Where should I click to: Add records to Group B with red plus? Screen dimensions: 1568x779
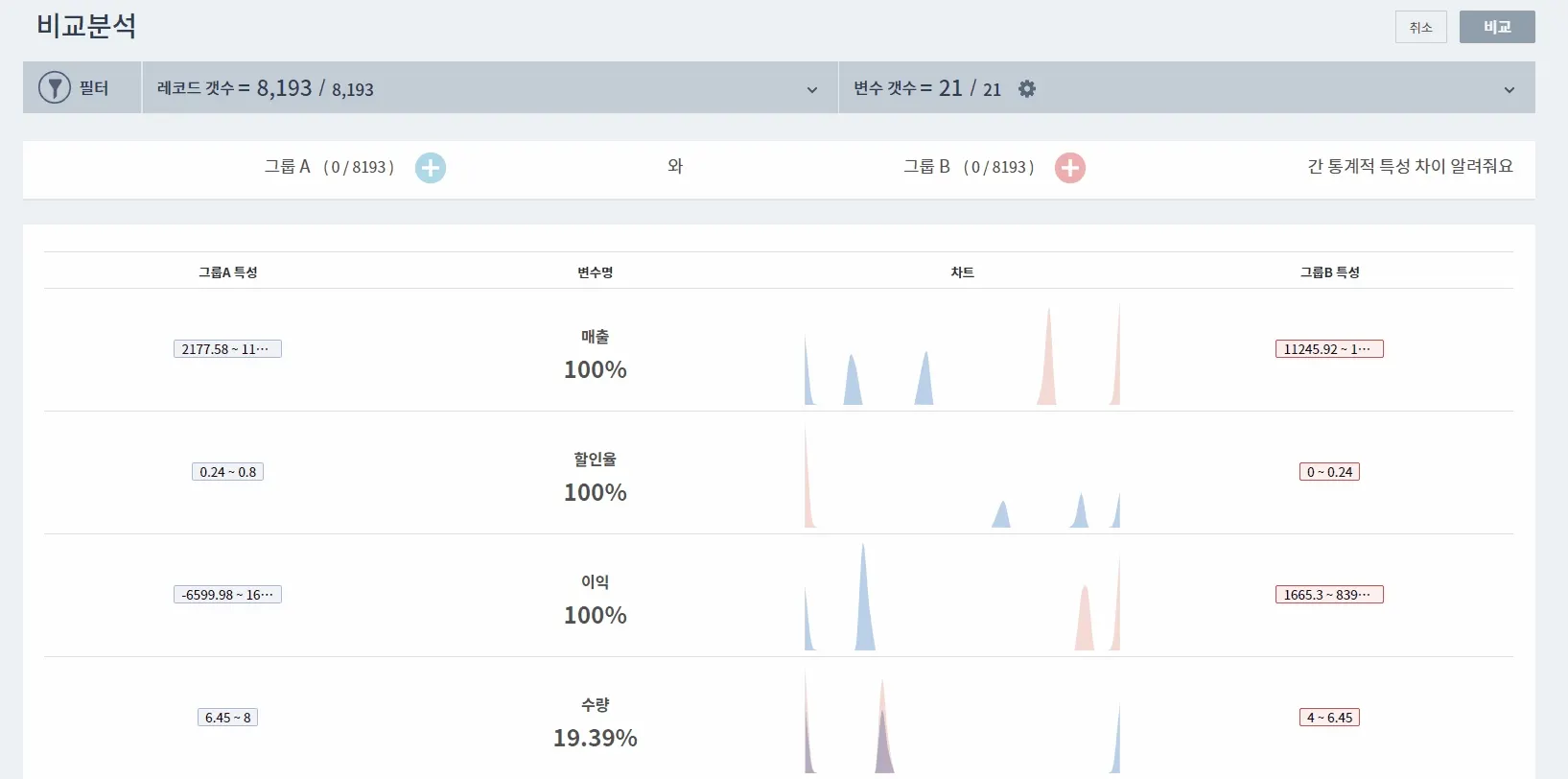click(x=1070, y=168)
